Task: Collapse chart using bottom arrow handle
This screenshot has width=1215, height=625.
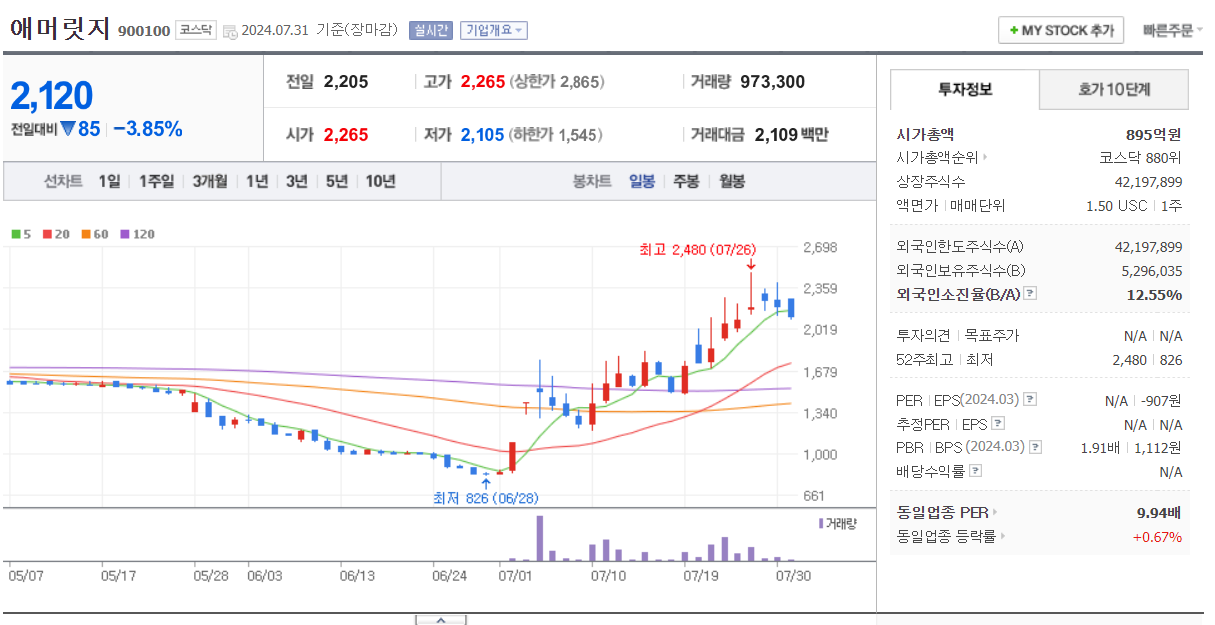Action: pyautogui.click(x=441, y=620)
